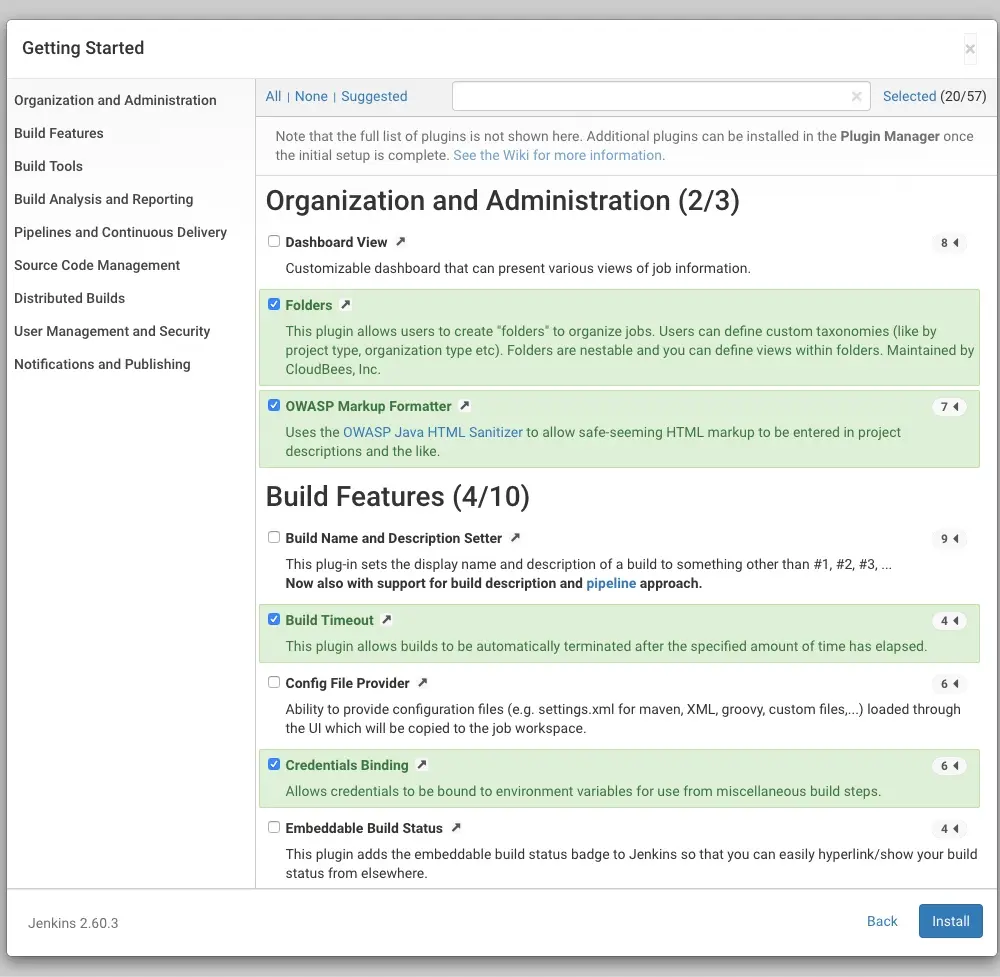Expand Build Name and Description Setter dependencies
1000x977 pixels.
(x=948, y=539)
